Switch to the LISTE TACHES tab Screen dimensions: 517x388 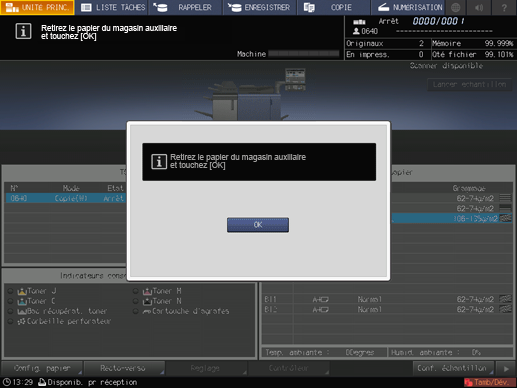(x=113, y=7)
